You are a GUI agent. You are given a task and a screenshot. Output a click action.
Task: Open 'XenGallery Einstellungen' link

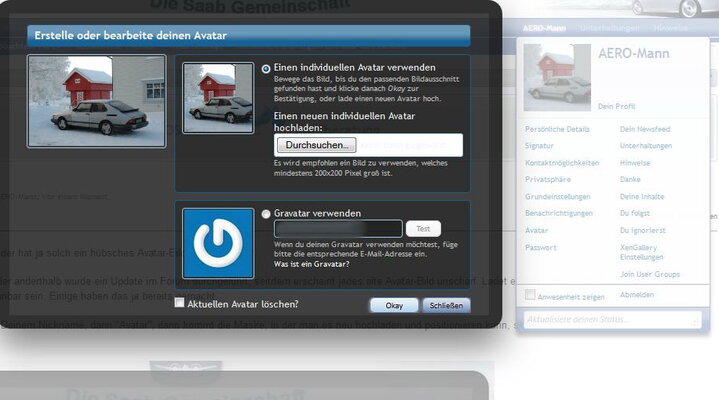642,252
